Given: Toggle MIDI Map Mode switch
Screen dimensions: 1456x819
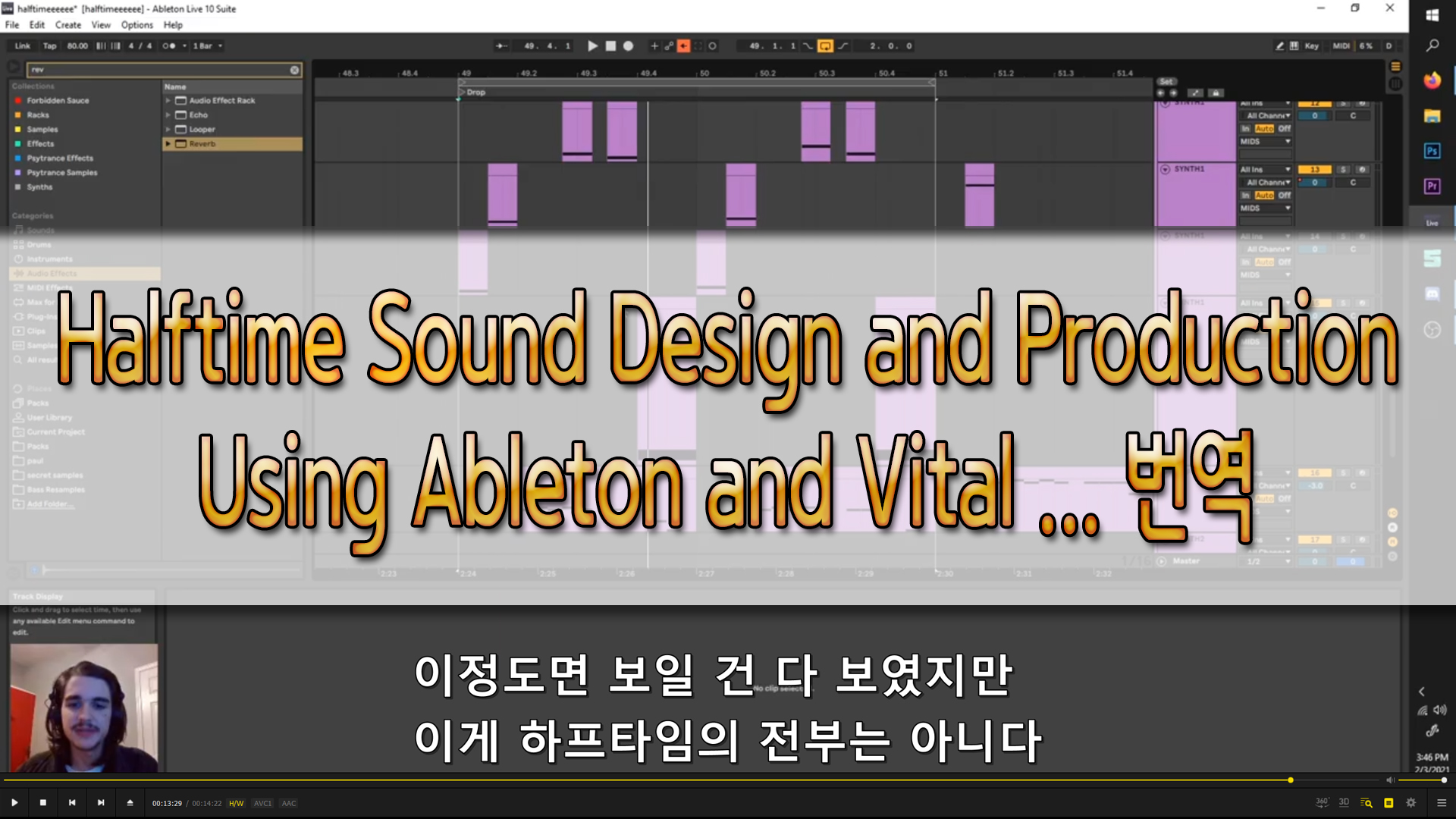Looking at the screenshot, I should click(1341, 46).
